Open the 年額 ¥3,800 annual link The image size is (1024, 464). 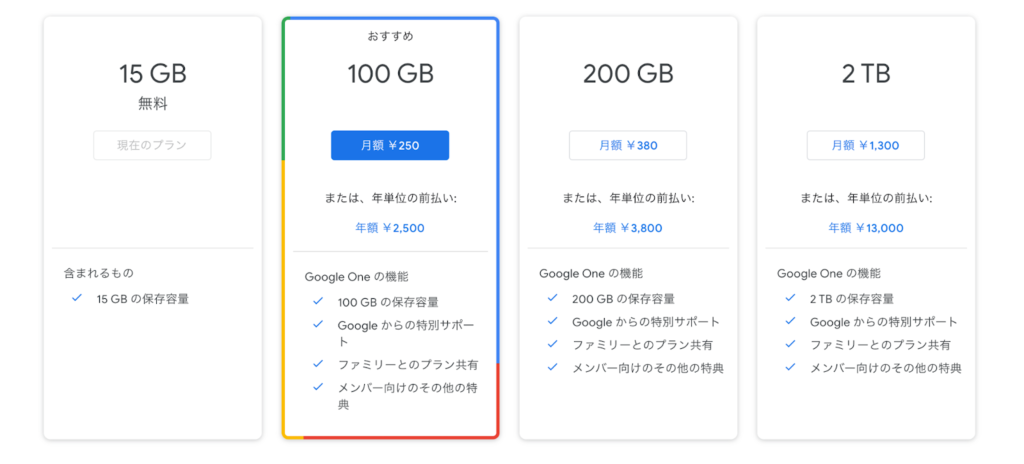(628, 228)
